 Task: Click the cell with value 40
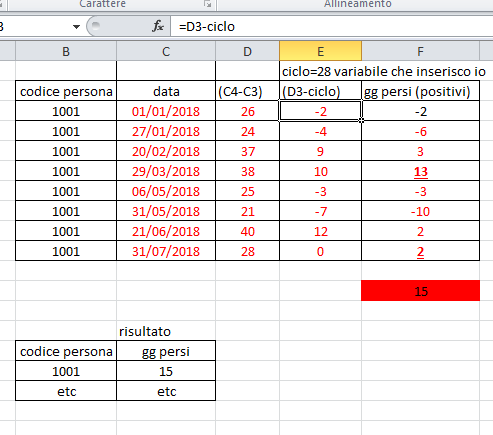247,231
